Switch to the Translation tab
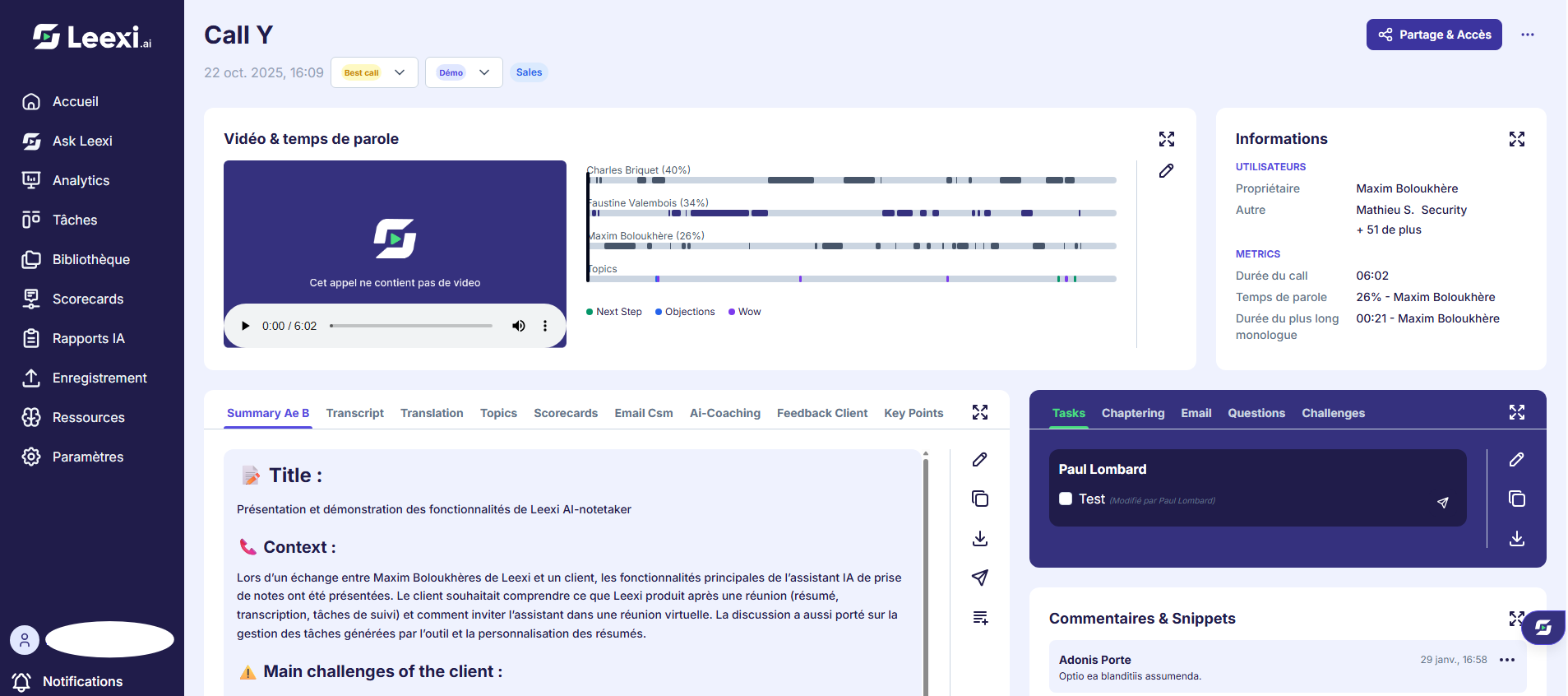The image size is (1568, 696). 432,413
